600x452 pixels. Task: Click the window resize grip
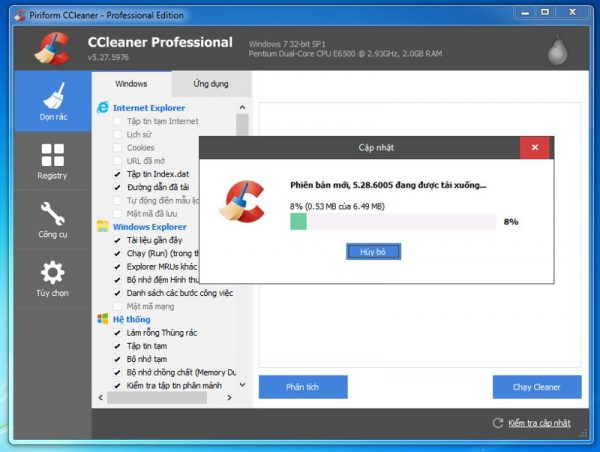[x=583, y=434]
